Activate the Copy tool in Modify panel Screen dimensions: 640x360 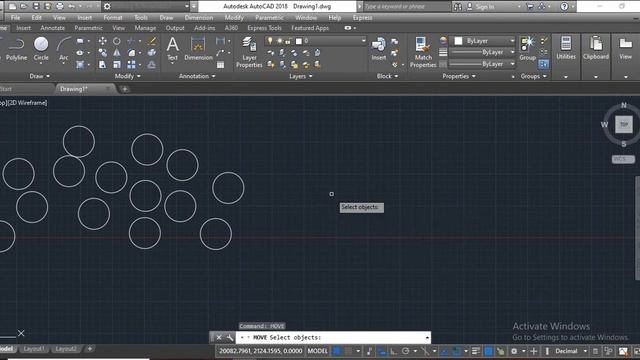[x=102, y=53]
